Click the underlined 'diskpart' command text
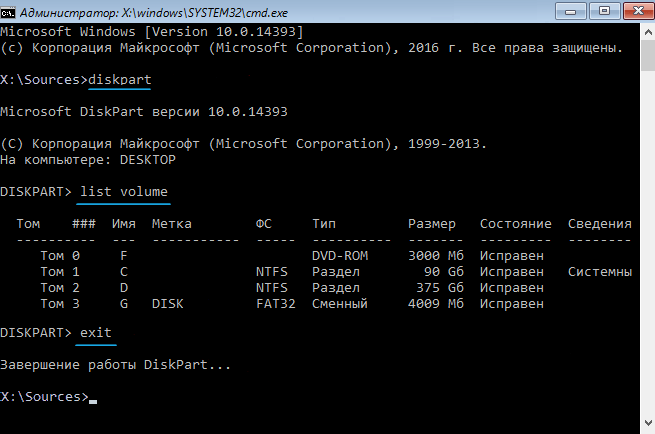655x434 pixels. pos(120,79)
